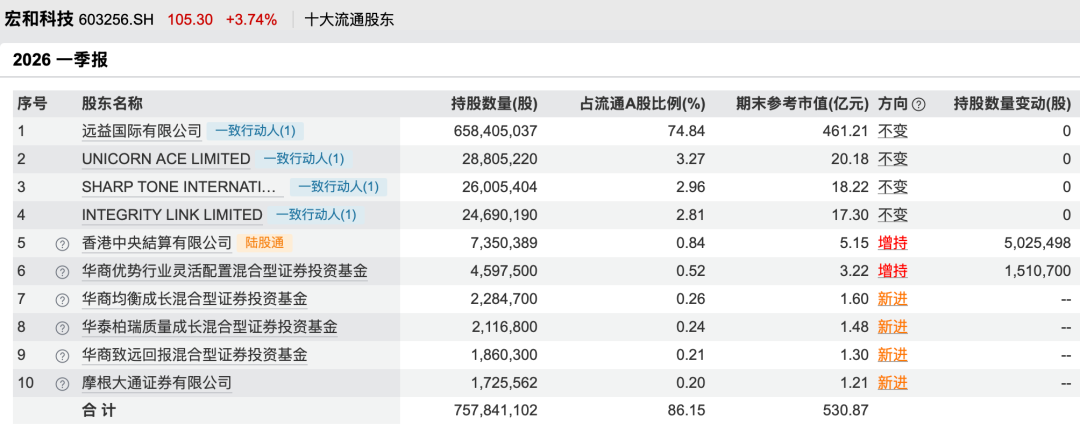
Task: Open shareholder 远益国际有限公司
Action: [x=142, y=131]
